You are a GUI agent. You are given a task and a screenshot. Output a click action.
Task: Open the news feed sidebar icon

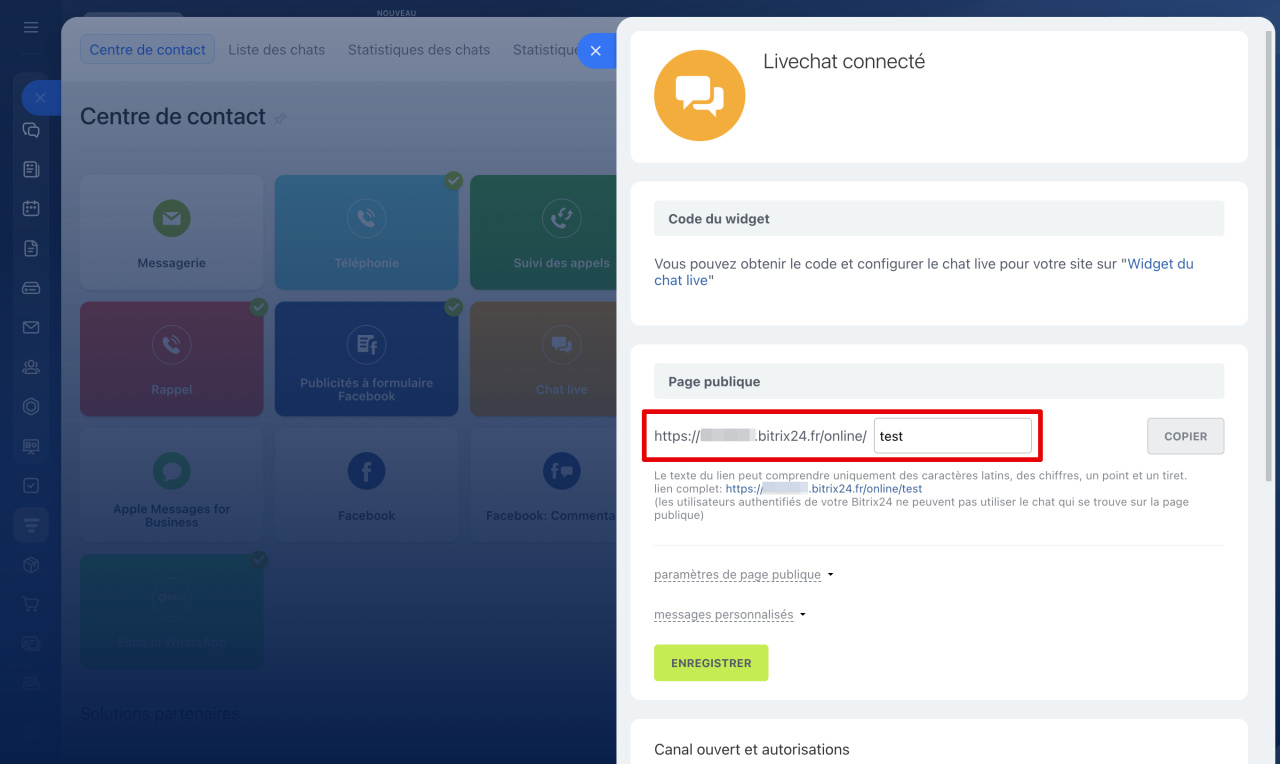(x=31, y=169)
